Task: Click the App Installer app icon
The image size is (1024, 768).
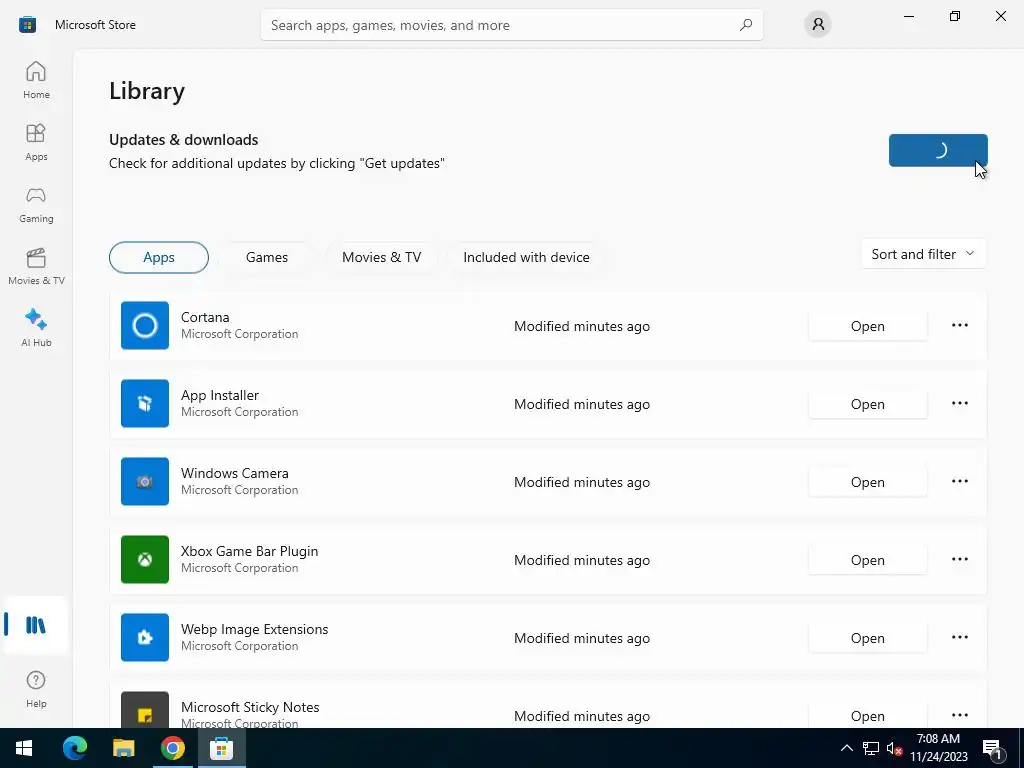Action: click(145, 403)
